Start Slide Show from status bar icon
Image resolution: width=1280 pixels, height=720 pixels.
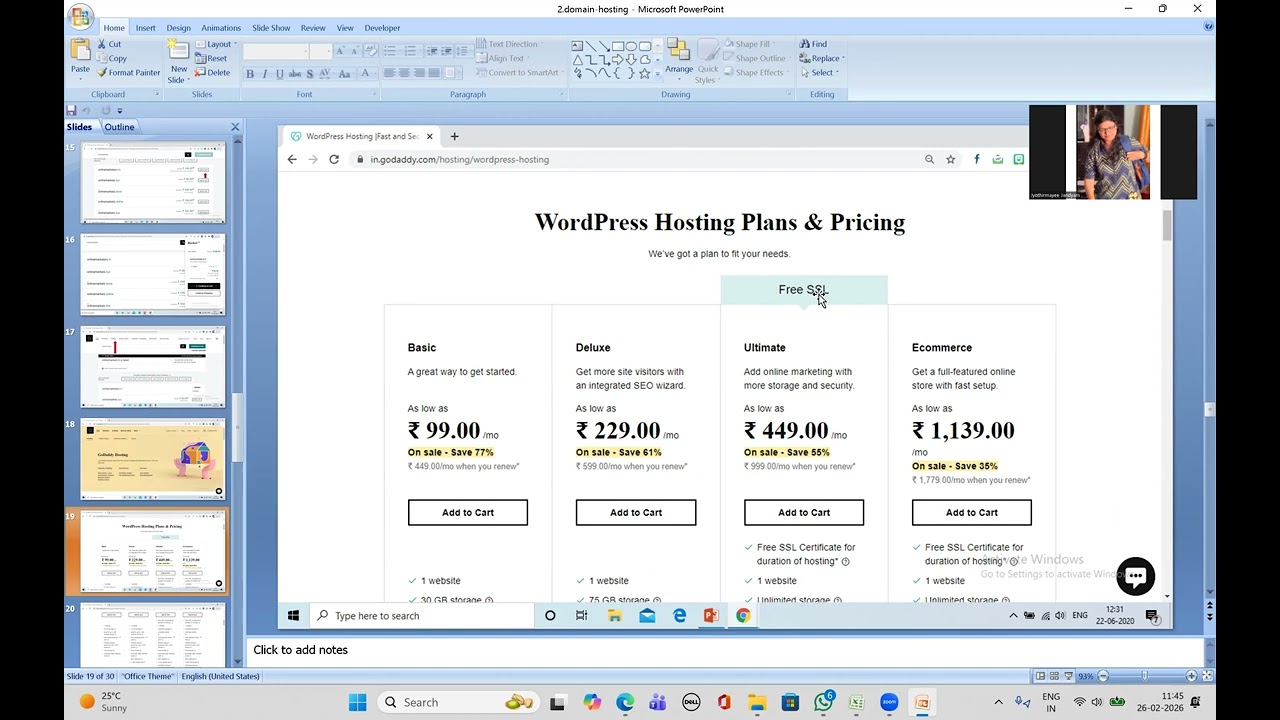(1067, 676)
